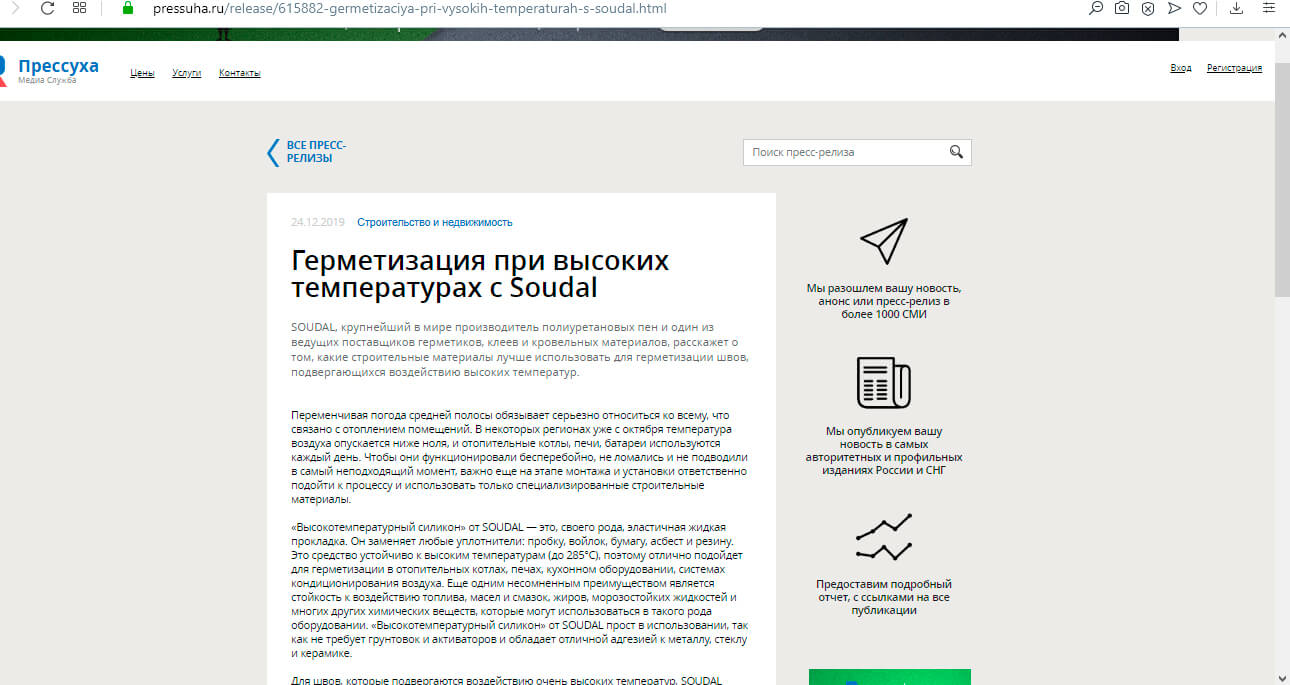This screenshot has height=685, width=1290.
Task: Click the 24.12.2019 date text
Action: coord(317,222)
